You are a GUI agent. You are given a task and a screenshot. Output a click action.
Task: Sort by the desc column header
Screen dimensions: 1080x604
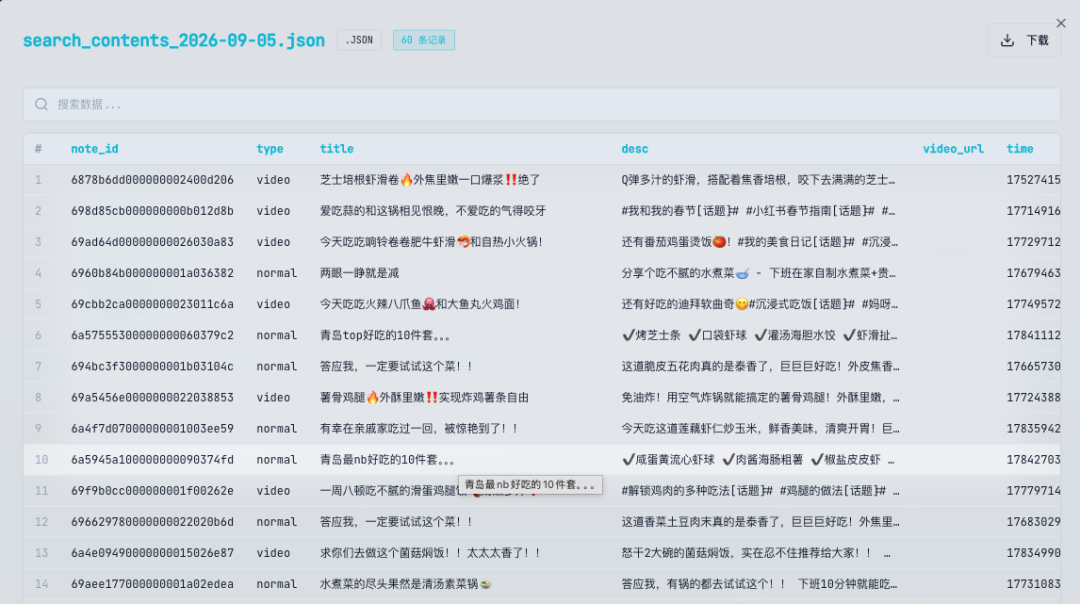pyautogui.click(x=634, y=149)
